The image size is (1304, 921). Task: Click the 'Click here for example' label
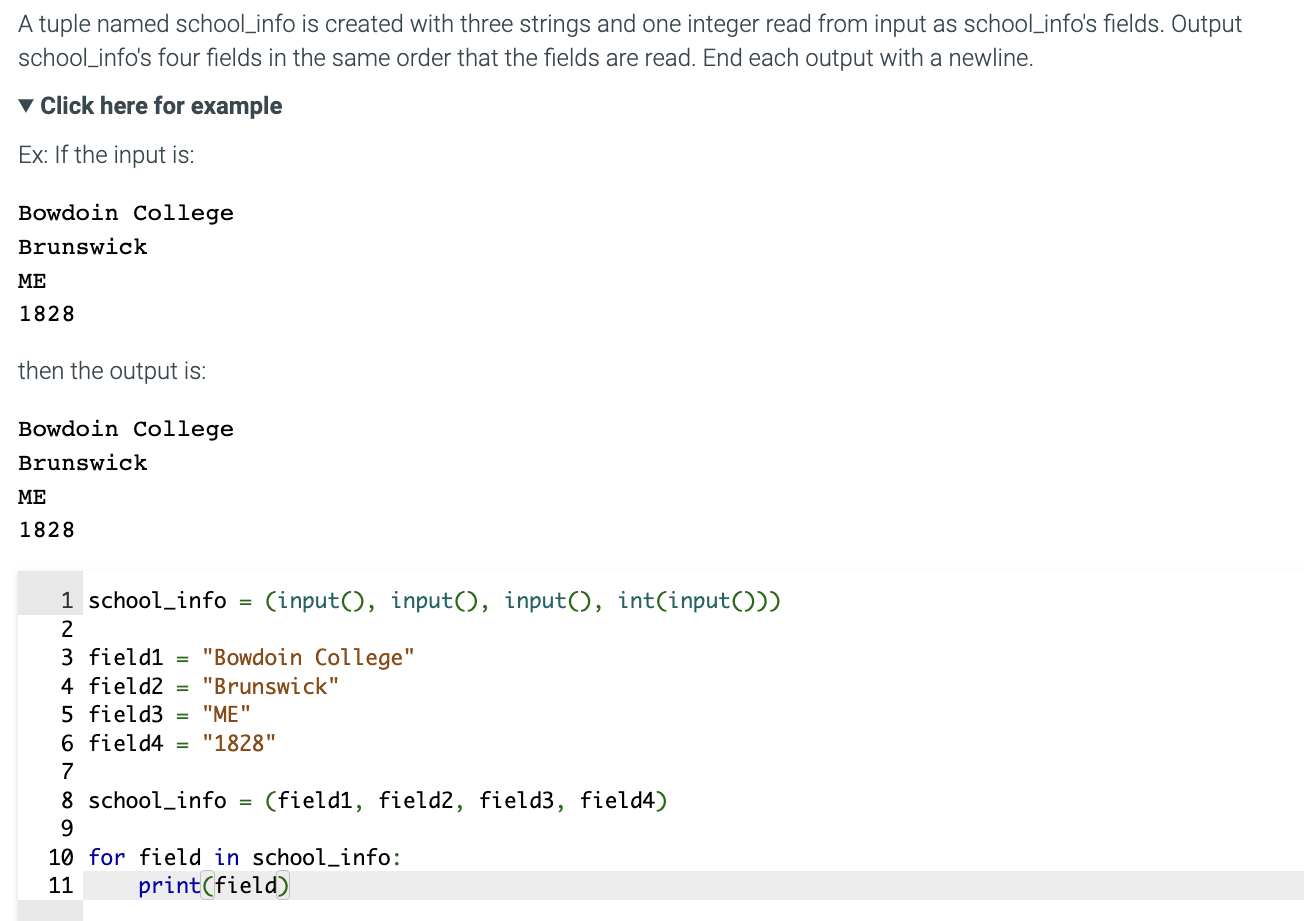click(x=160, y=105)
